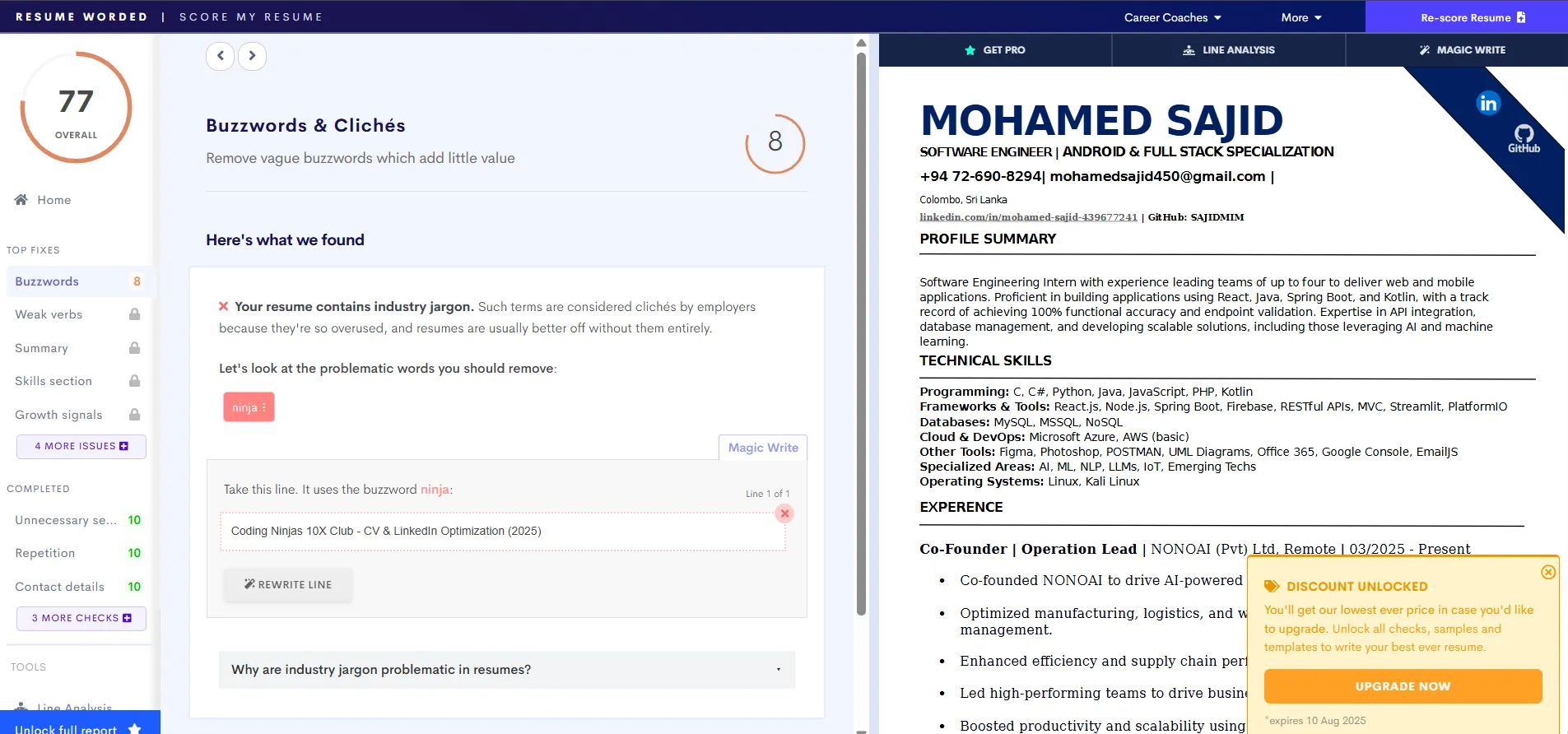Click the star on Unlock full report
1568x734 pixels.
tap(134, 729)
